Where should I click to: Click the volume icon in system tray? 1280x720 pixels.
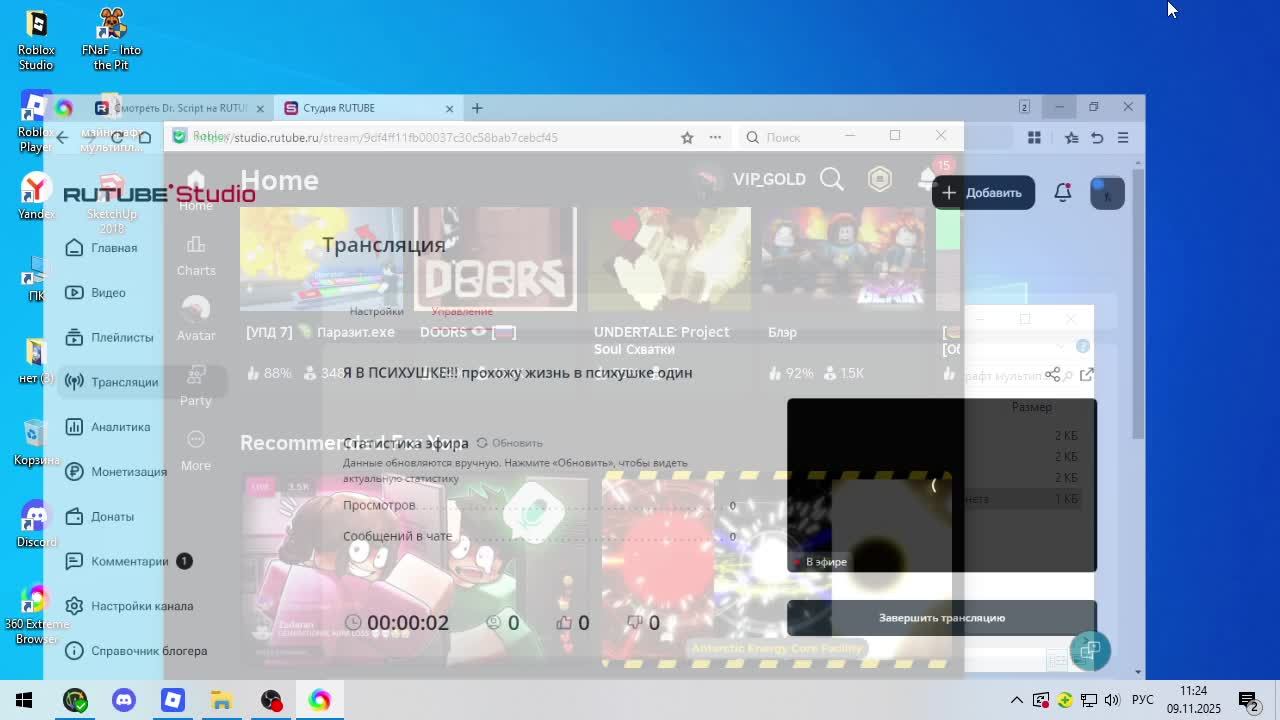pyautogui.click(x=1112, y=700)
